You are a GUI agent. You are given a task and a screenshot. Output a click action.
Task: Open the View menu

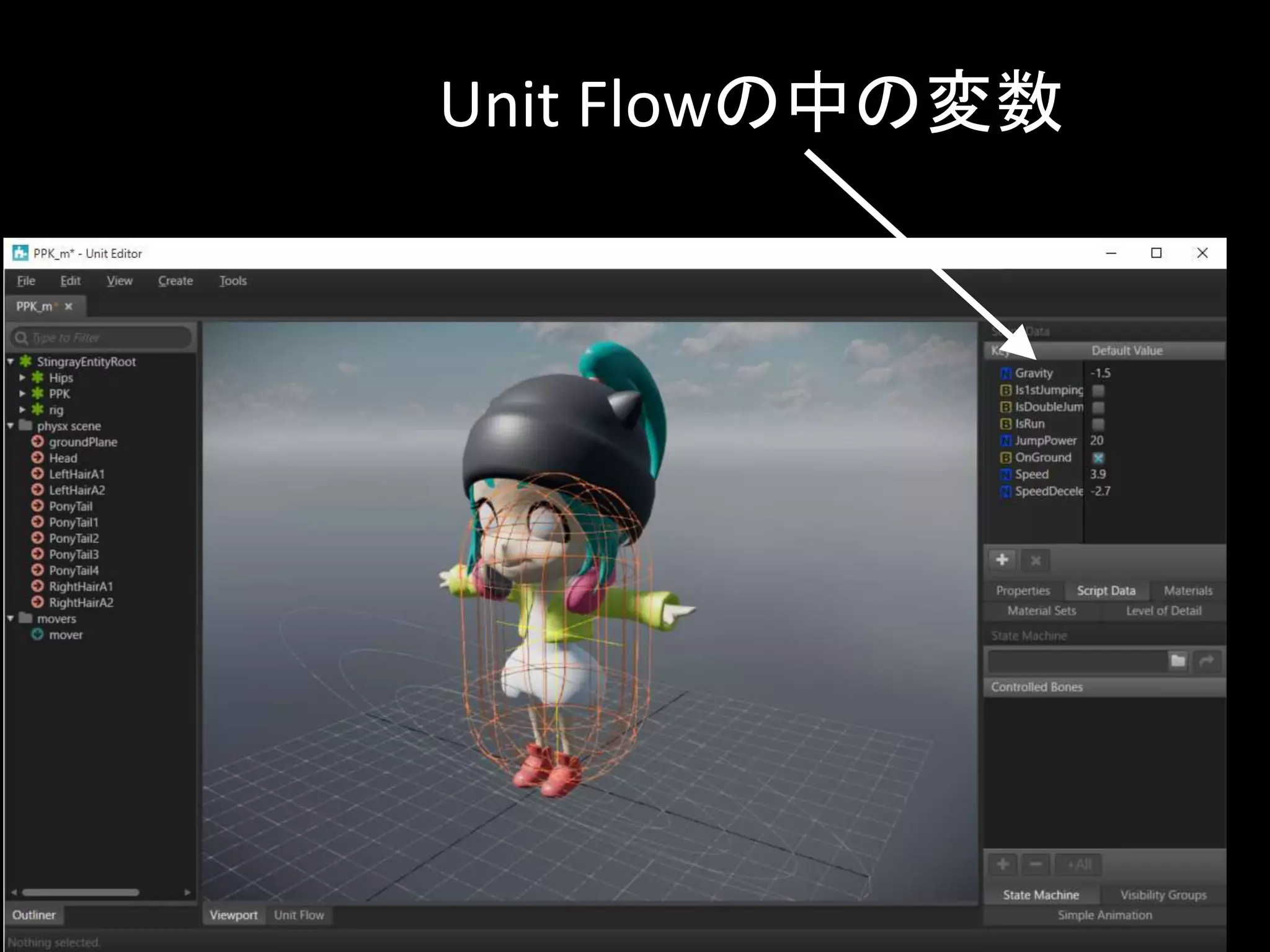120,281
